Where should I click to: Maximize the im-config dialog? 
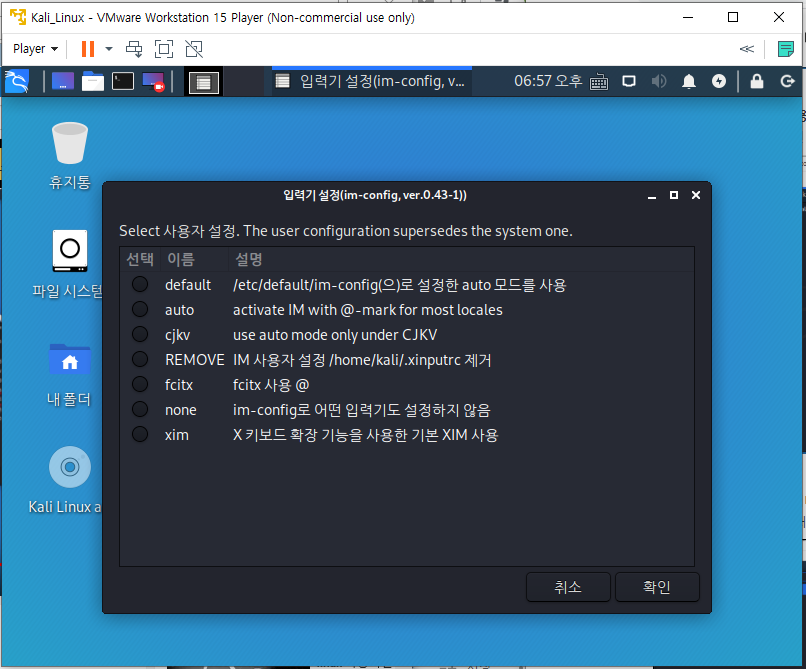673,195
